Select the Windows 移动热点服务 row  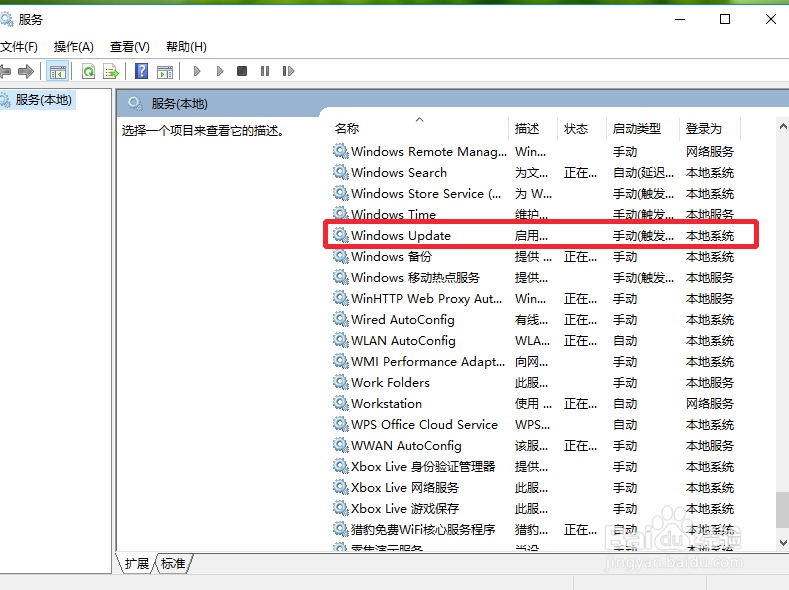pyautogui.click(x=536, y=278)
